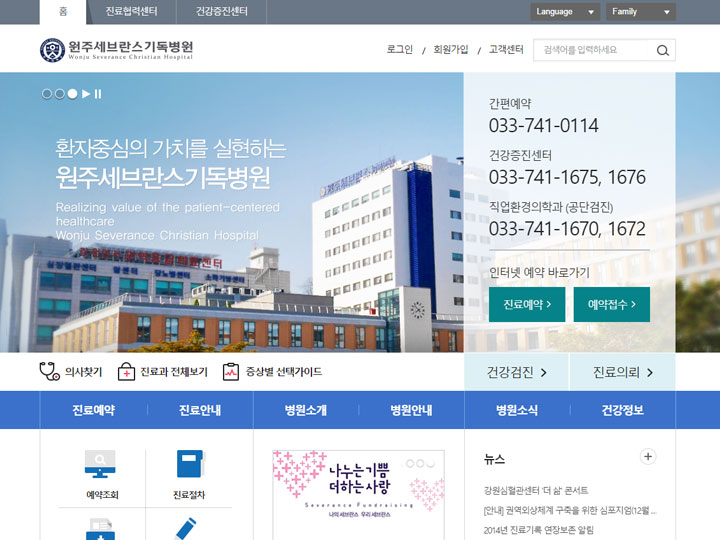Select the third hero slide indicator dot
Viewport: 720px width, 540px height.
click(72, 94)
